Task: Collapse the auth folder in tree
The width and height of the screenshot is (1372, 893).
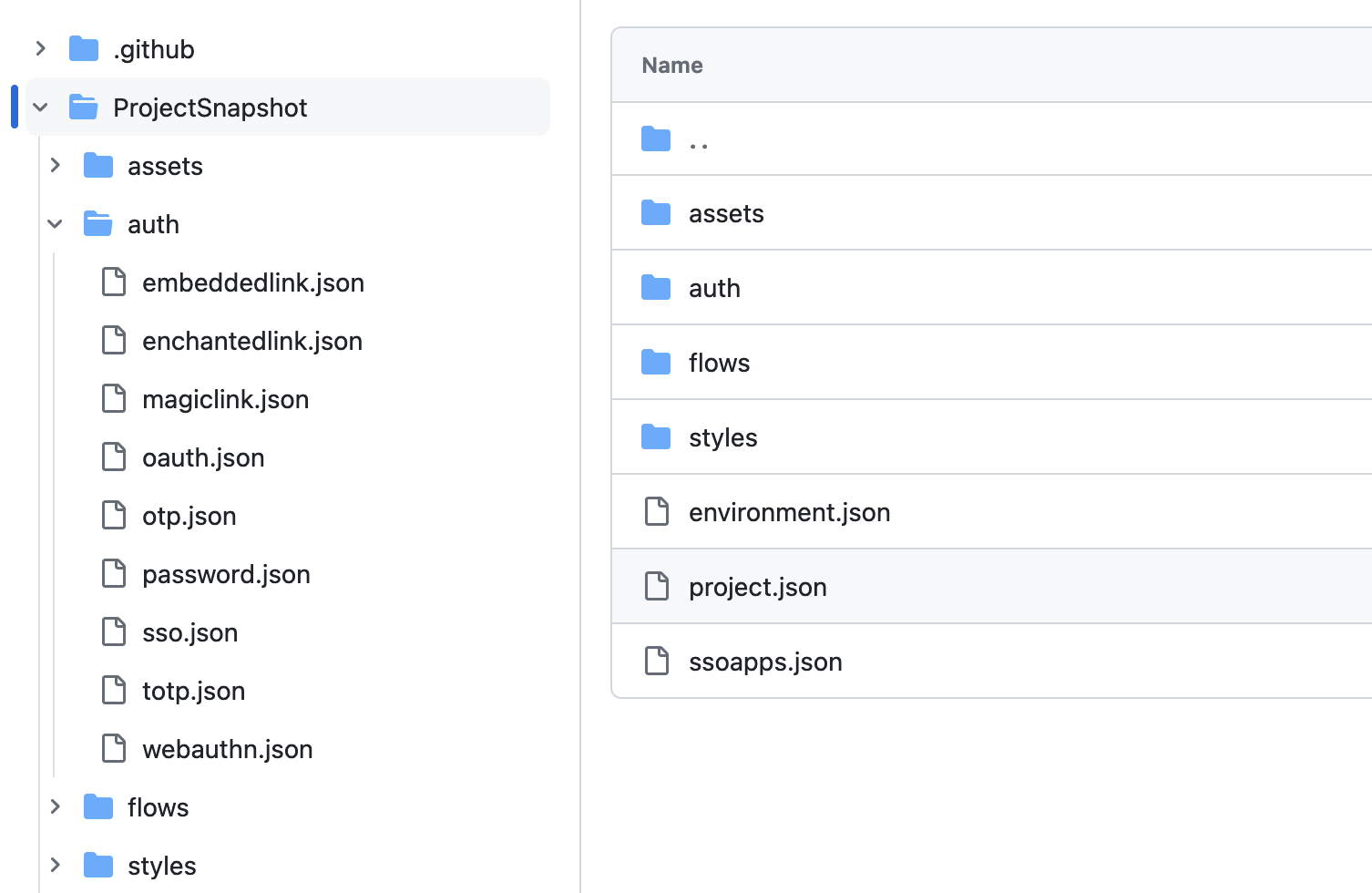Action: [x=56, y=224]
